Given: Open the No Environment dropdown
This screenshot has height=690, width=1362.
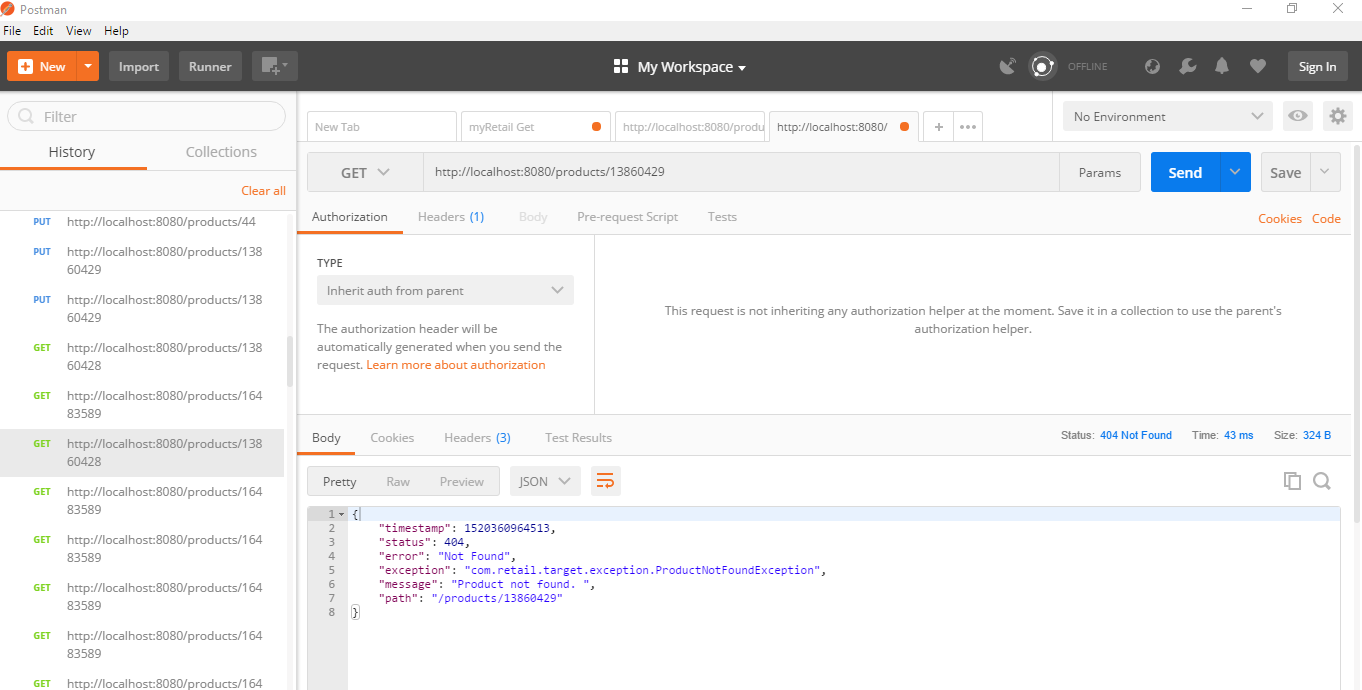Looking at the screenshot, I should [1167, 116].
